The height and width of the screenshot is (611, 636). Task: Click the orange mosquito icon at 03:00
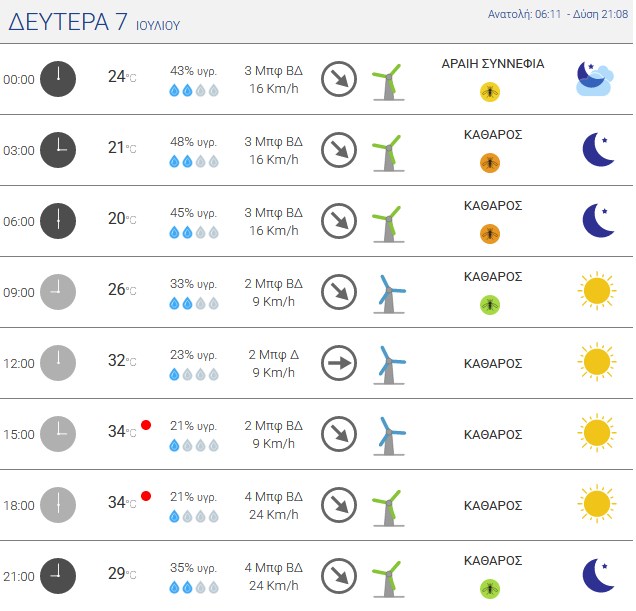[x=490, y=163]
